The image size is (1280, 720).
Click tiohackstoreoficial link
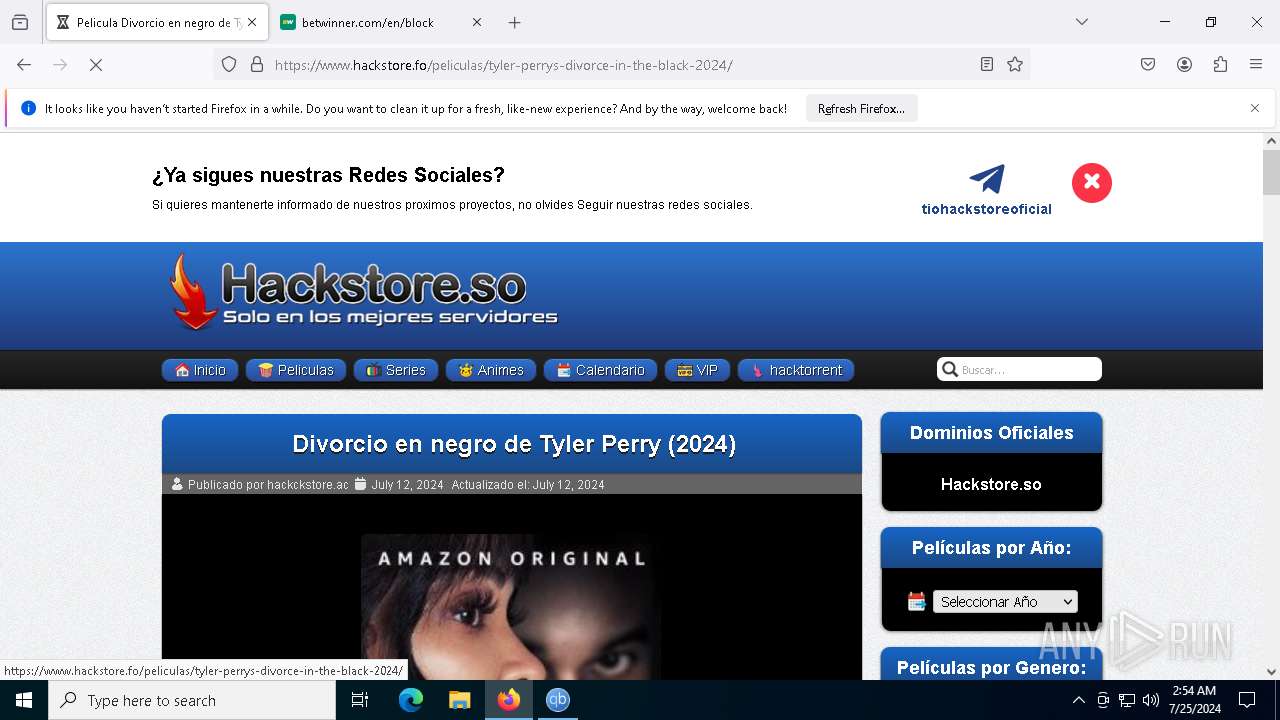click(x=986, y=210)
